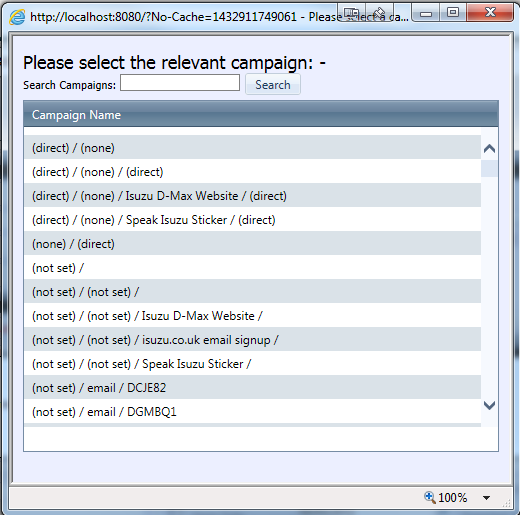520x515 pixels.
Task: Select (not set) / email / DCJE82 campaign
Action: (x=252, y=387)
